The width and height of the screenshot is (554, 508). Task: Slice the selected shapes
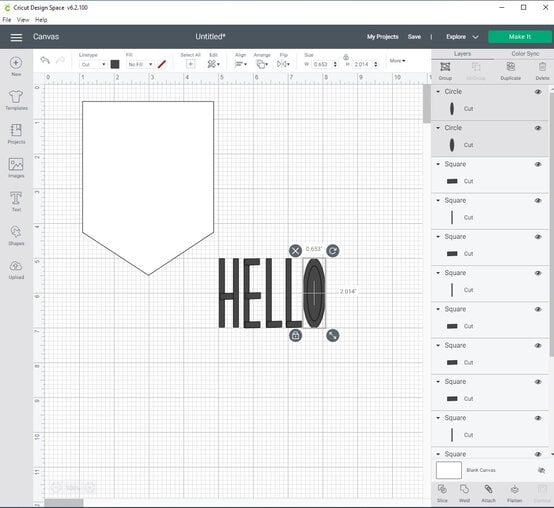click(442, 493)
